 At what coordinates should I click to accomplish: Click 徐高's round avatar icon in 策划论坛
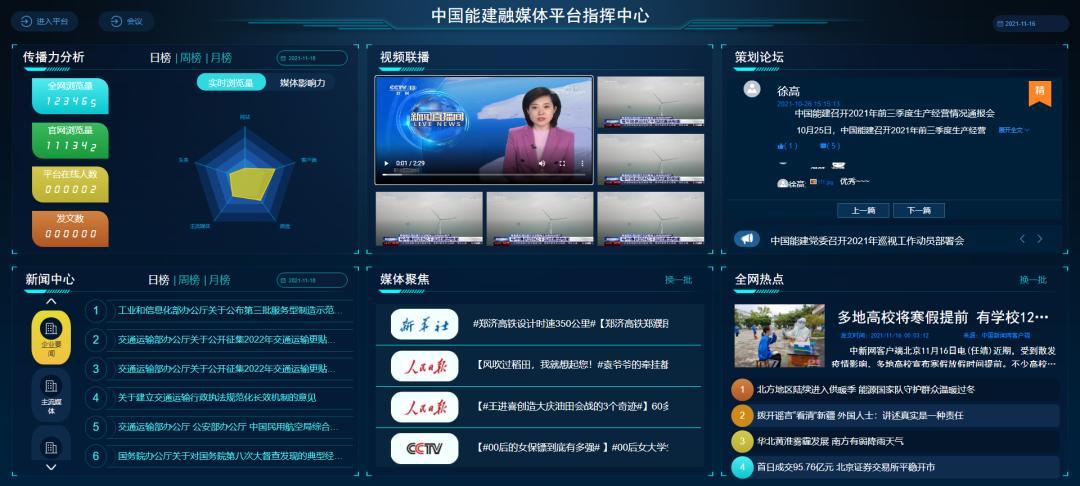[x=752, y=89]
